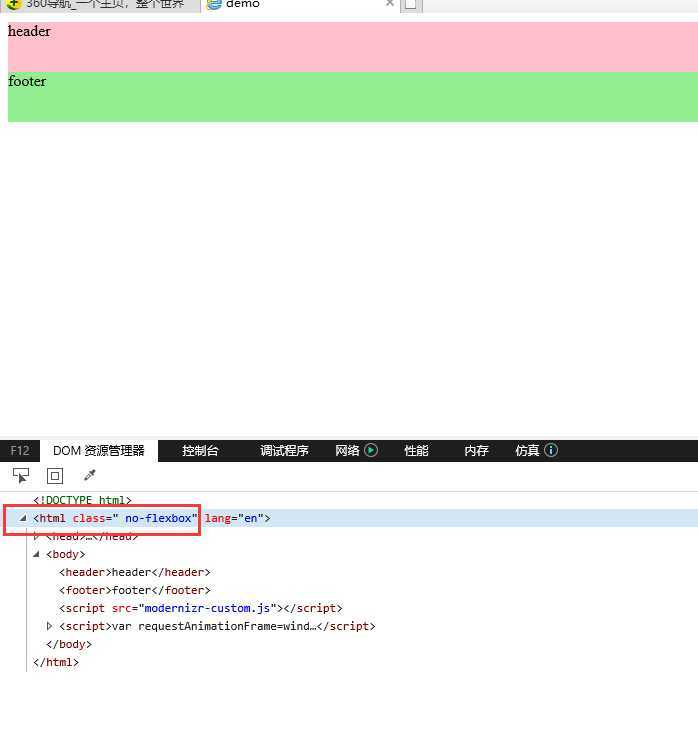Open a new browser tab
The height and width of the screenshot is (731, 698).
point(411,5)
